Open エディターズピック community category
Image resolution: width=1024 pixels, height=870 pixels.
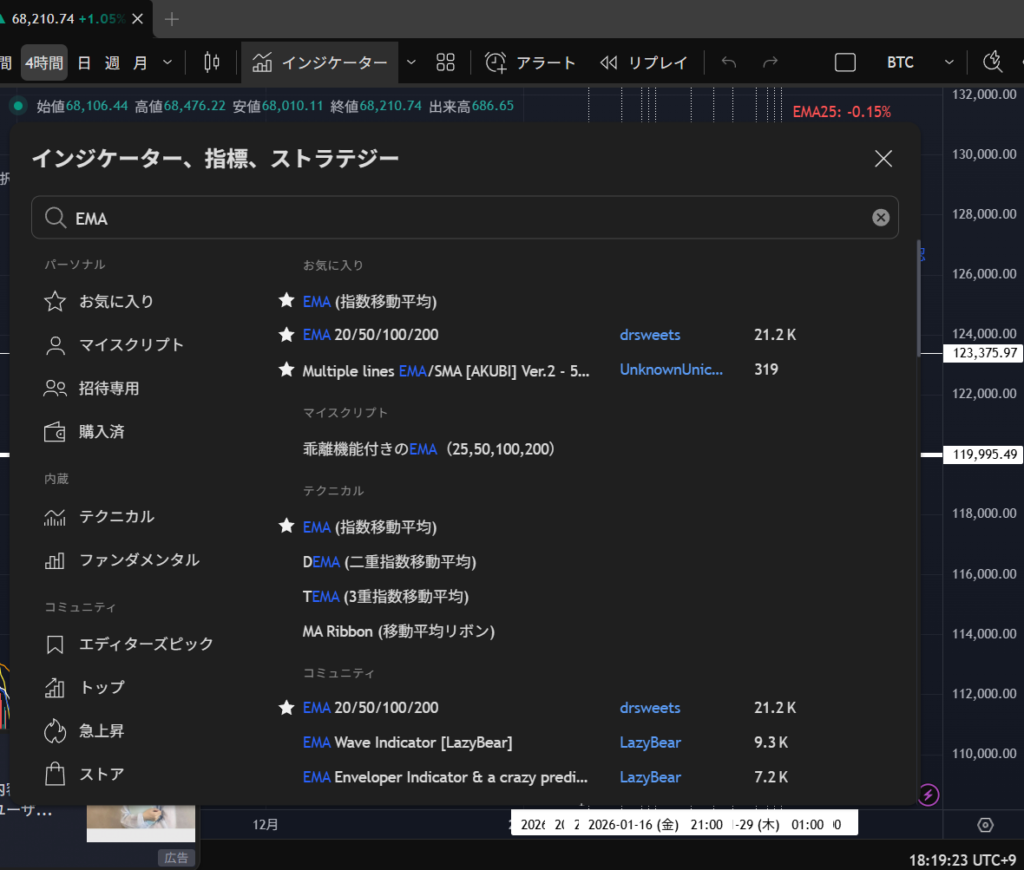[146, 644]
